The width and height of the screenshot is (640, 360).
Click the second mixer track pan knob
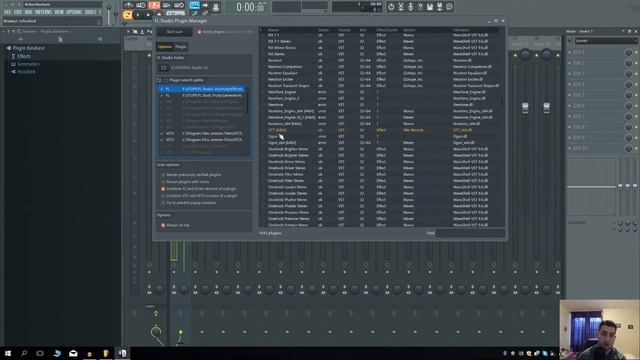click(x=547, y=54)
